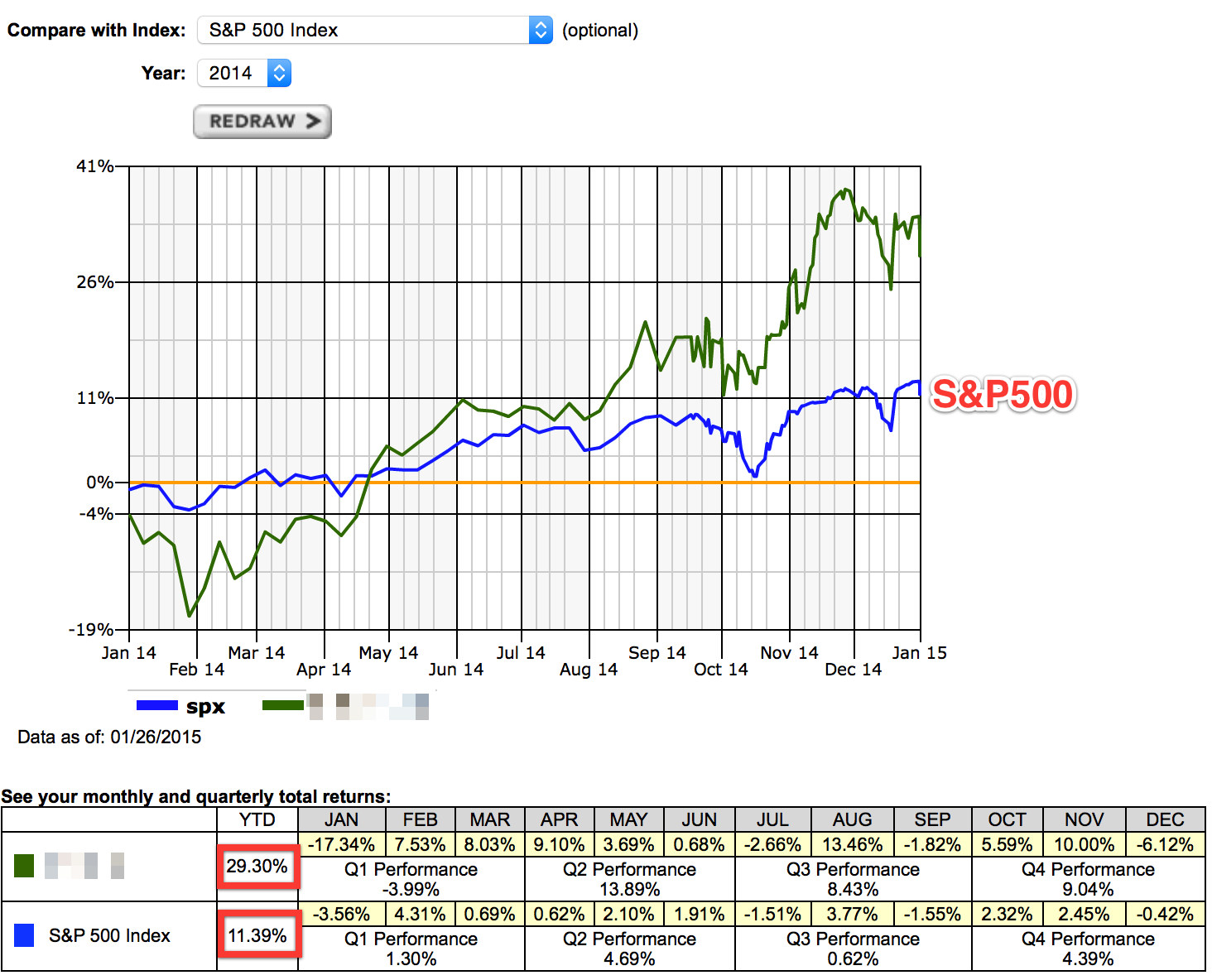Click the 3.77% S&P August cell
Viewport: 1212px width, 980px height.
pyautogui.click(x=853, y=915)
